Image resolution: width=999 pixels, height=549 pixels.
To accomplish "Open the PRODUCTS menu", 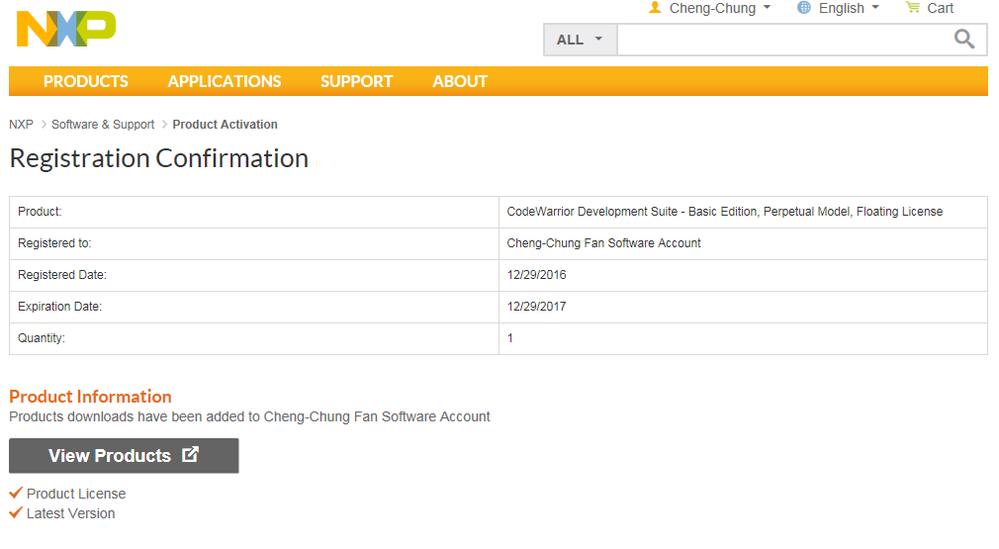I will (x=86, y=81).
